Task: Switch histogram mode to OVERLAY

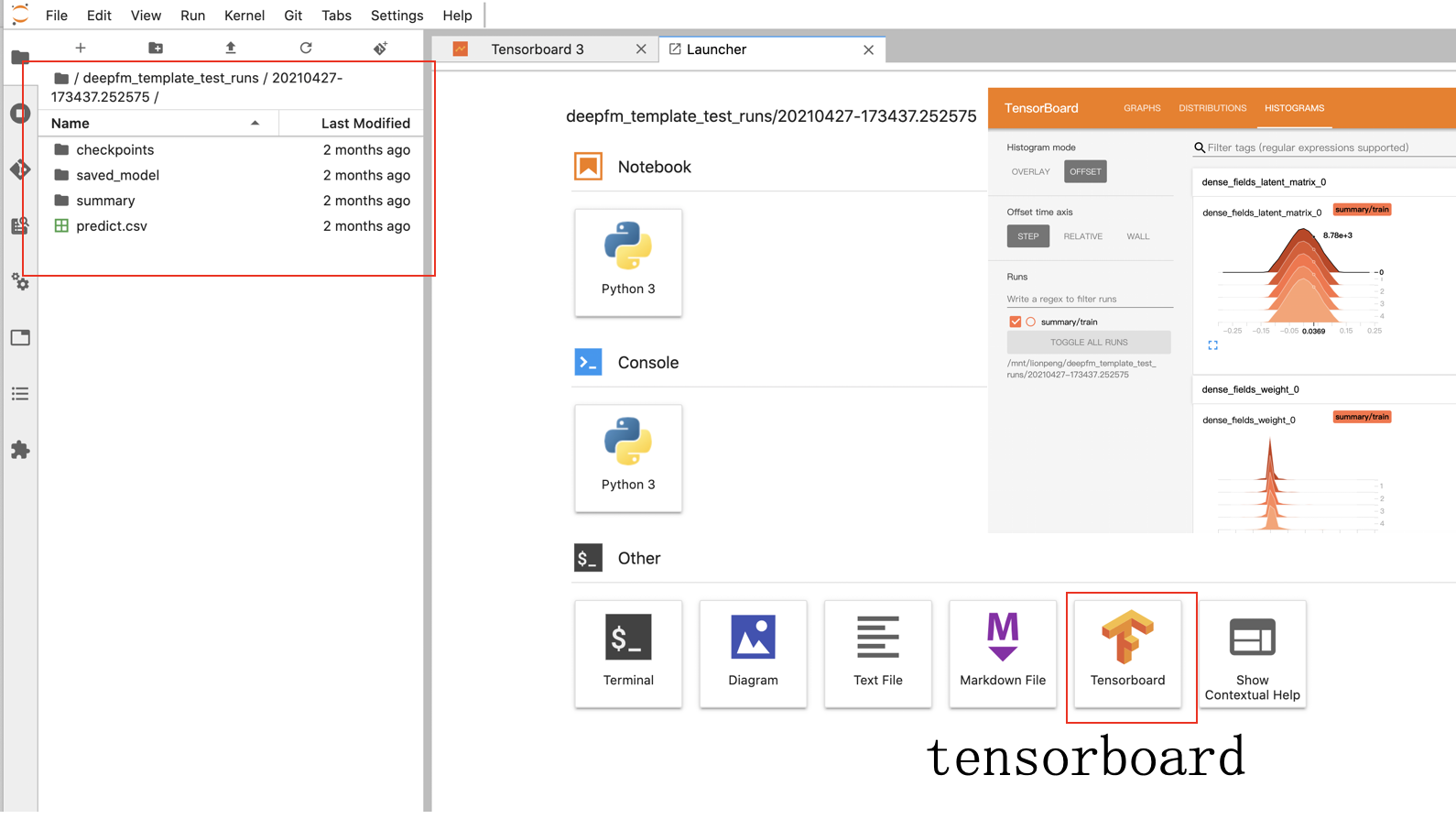Action: (x=1030, y=171)
